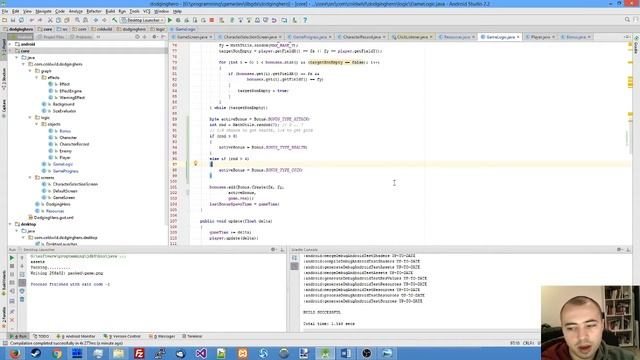
Task: Toggle the Favorites side tool window
Action: (x=4, y=318)
